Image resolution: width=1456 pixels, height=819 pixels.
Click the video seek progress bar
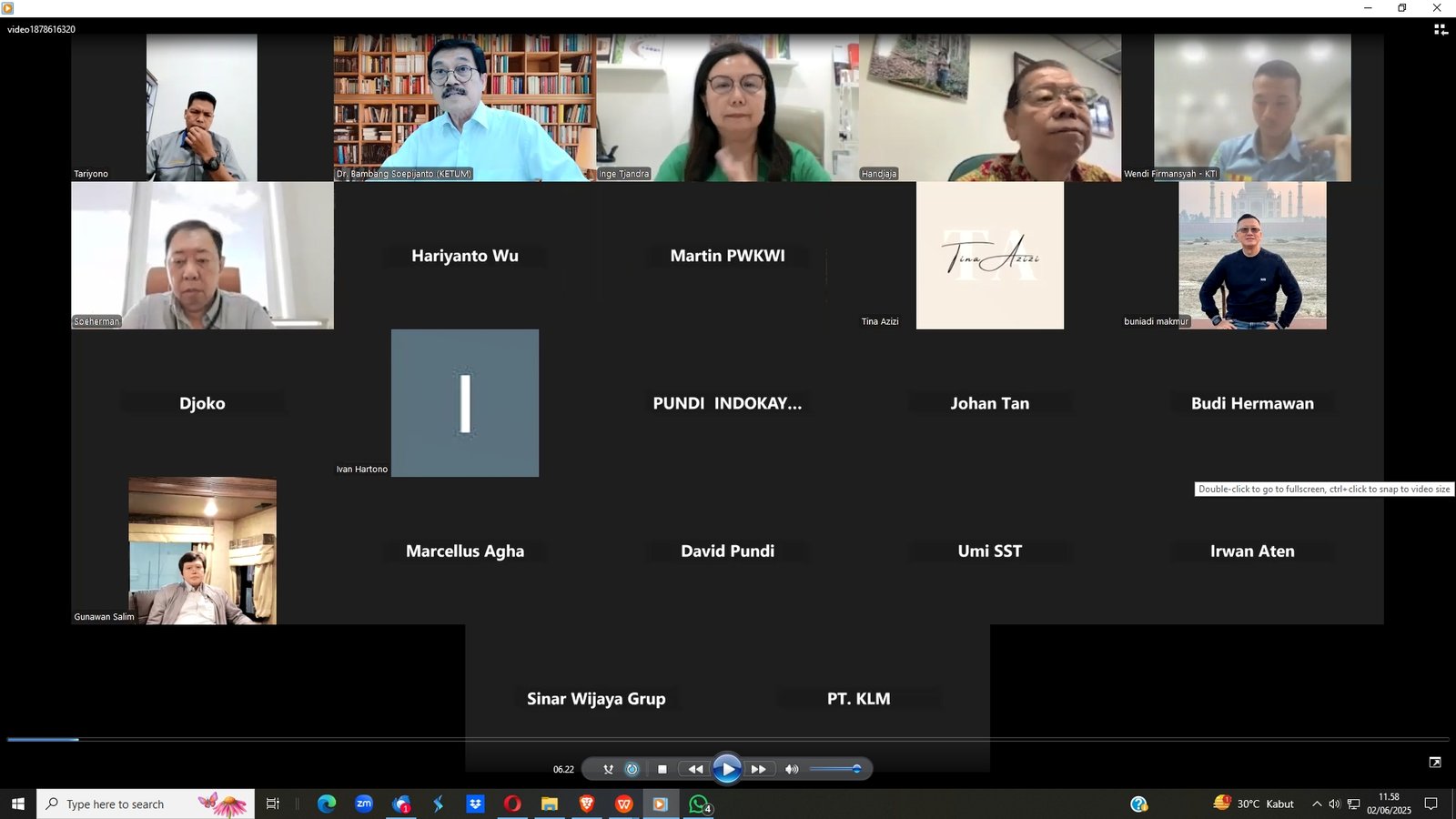pyautogui.click(x=728, y=739)
